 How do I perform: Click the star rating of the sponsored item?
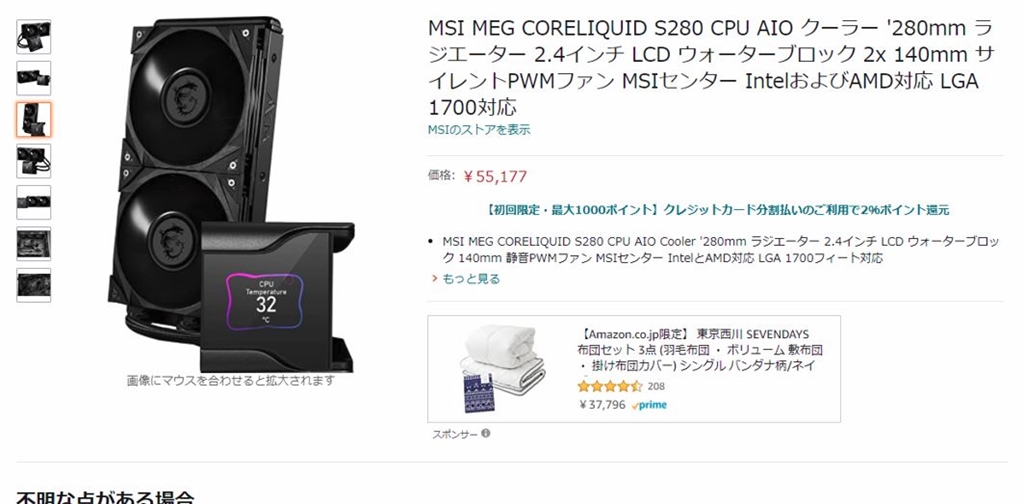coord(610,386)
